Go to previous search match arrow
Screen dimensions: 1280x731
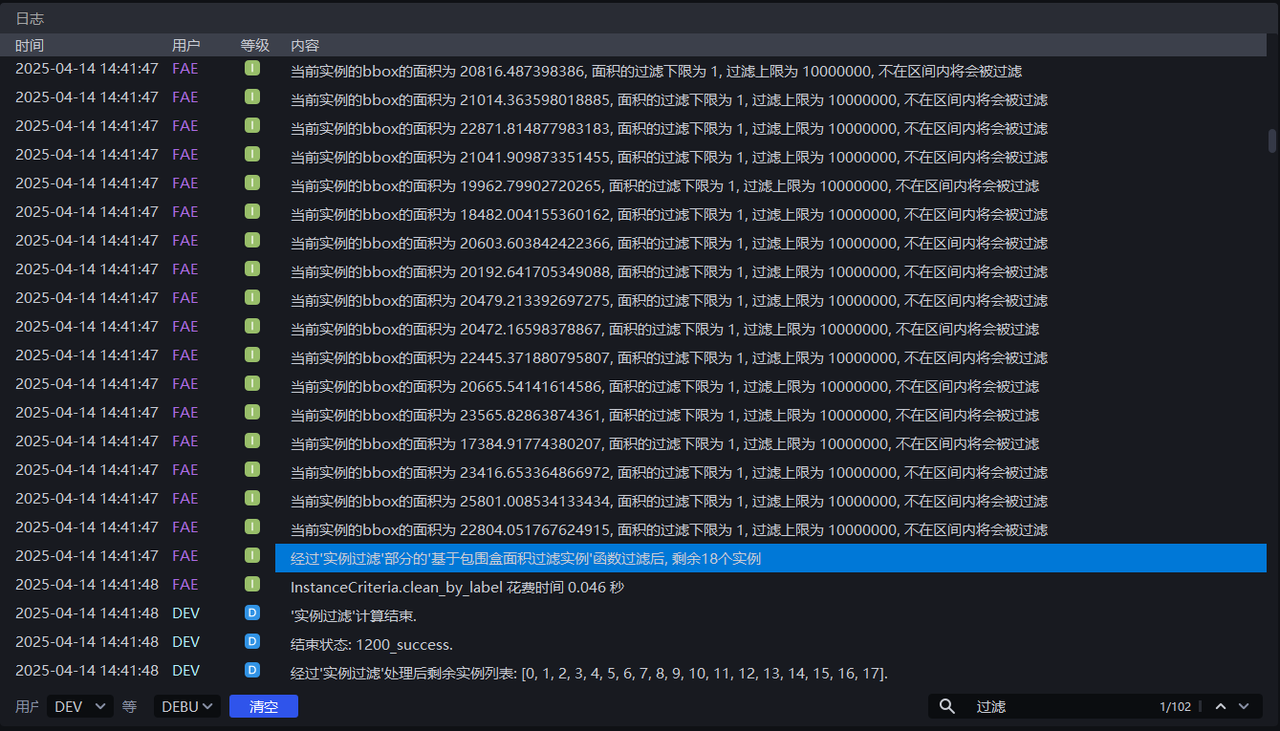coord(1220,707)
